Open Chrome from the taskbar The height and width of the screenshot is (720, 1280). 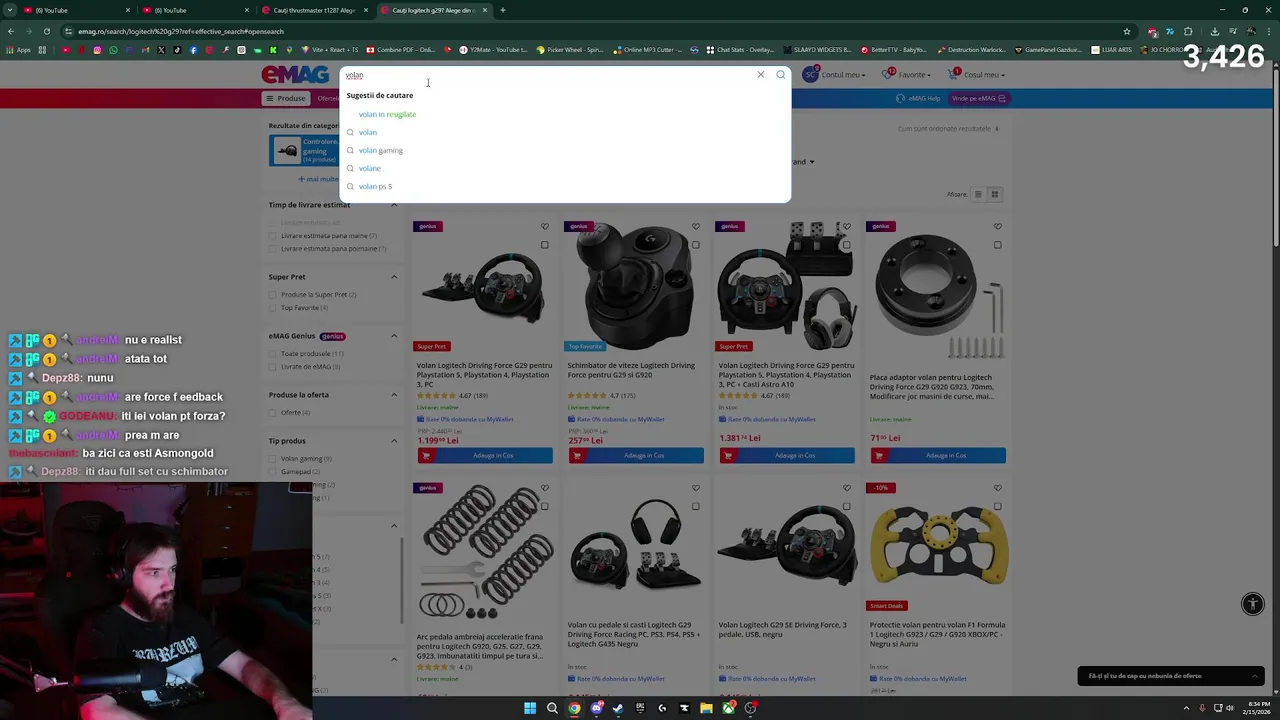pos(574,708)
